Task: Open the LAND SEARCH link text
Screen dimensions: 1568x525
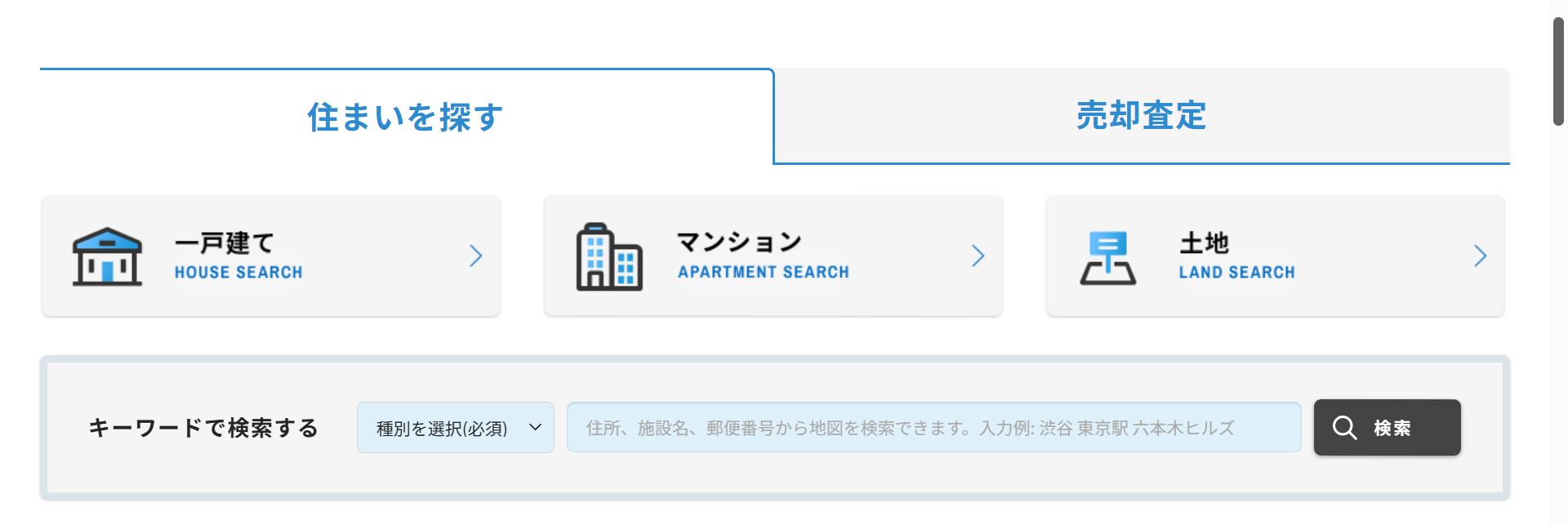Action: pos(1236,273)
